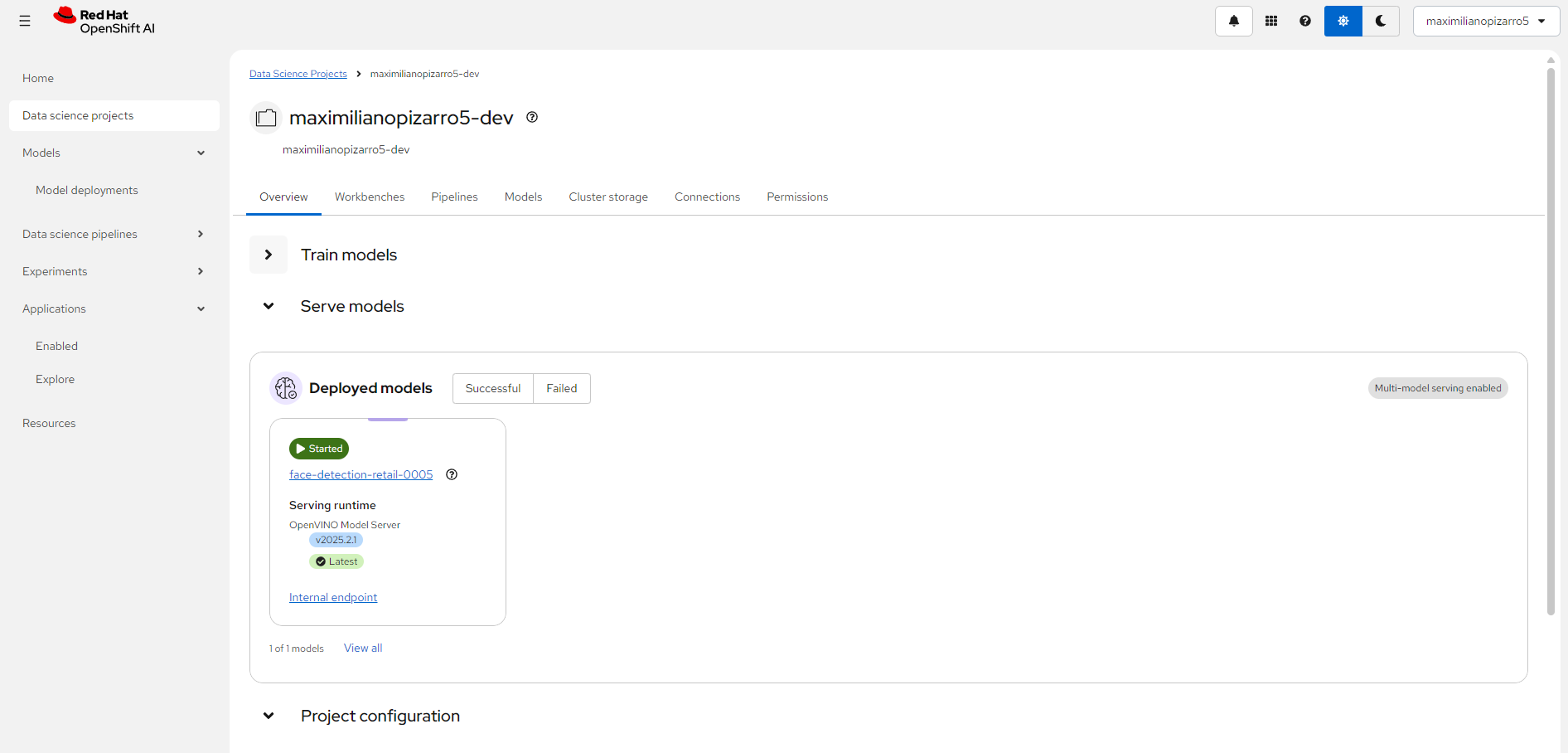The width and height of the screenshot is (1568, 753).
Task: Open the notifications bell
Action: (x=1233, y=21)
